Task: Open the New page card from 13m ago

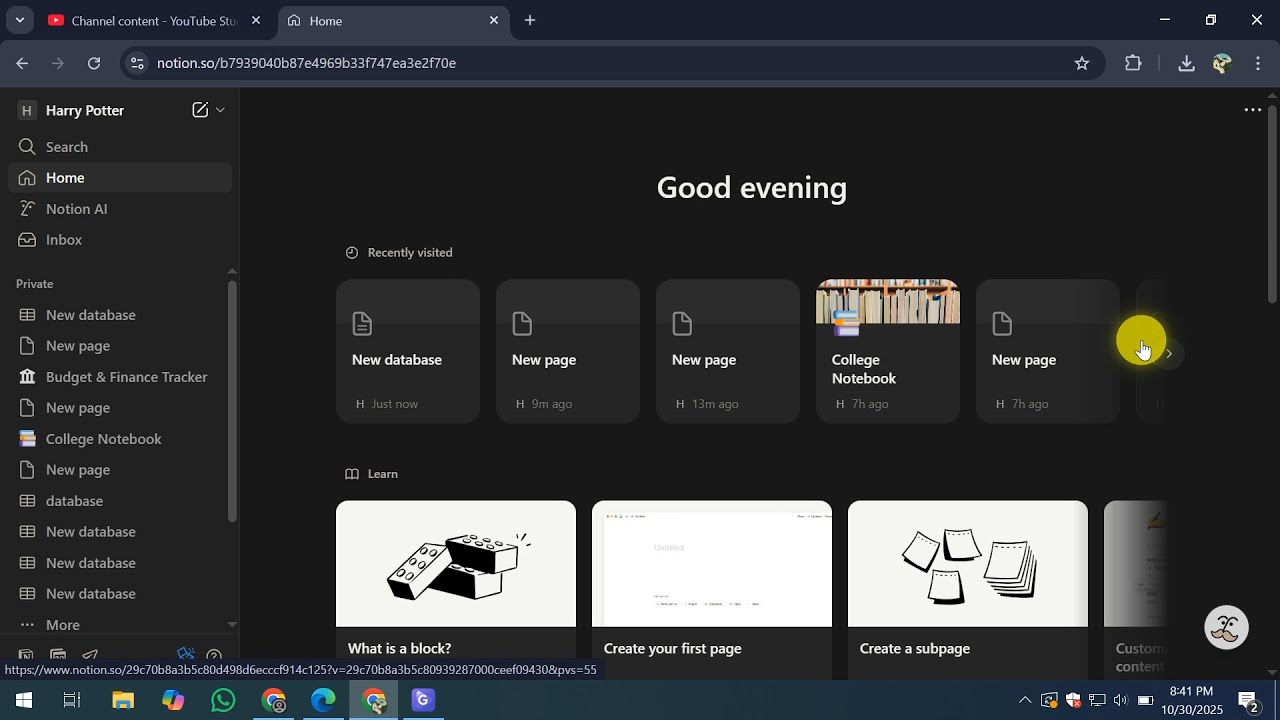Action: 728,351
